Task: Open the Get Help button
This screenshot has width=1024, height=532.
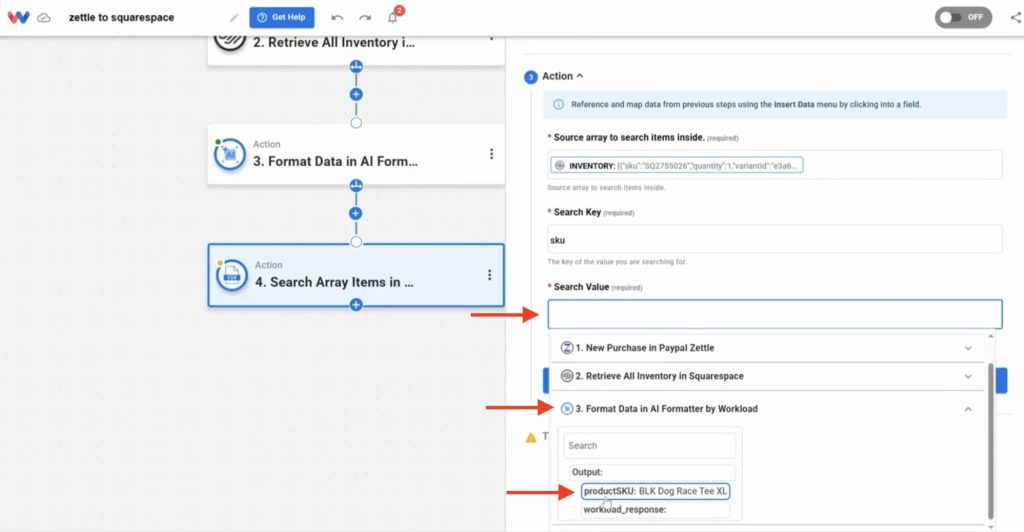Action: 281,18
